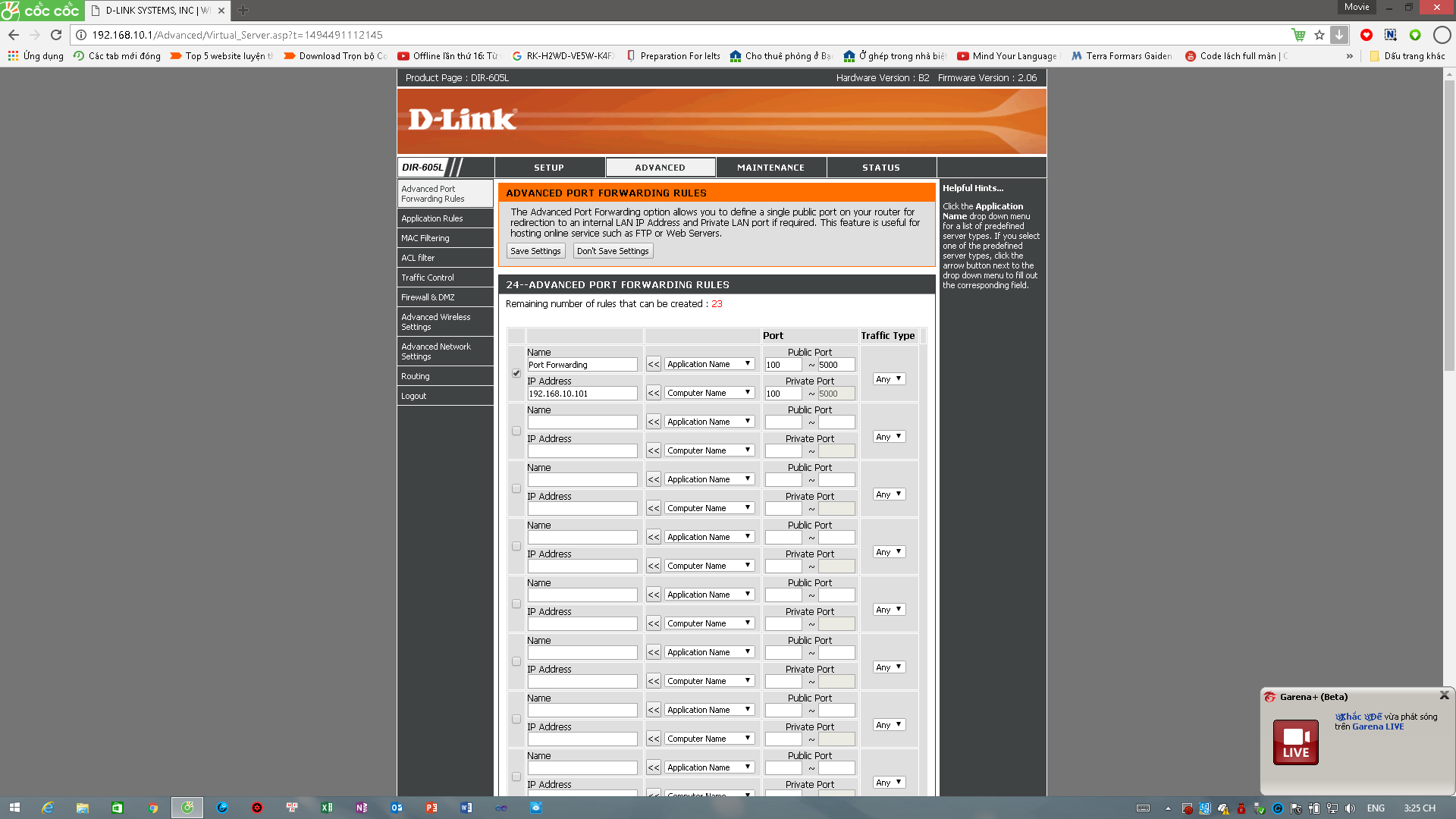
Task: Open the MAC Filtering sidebar link
Action: pos(425,238)
